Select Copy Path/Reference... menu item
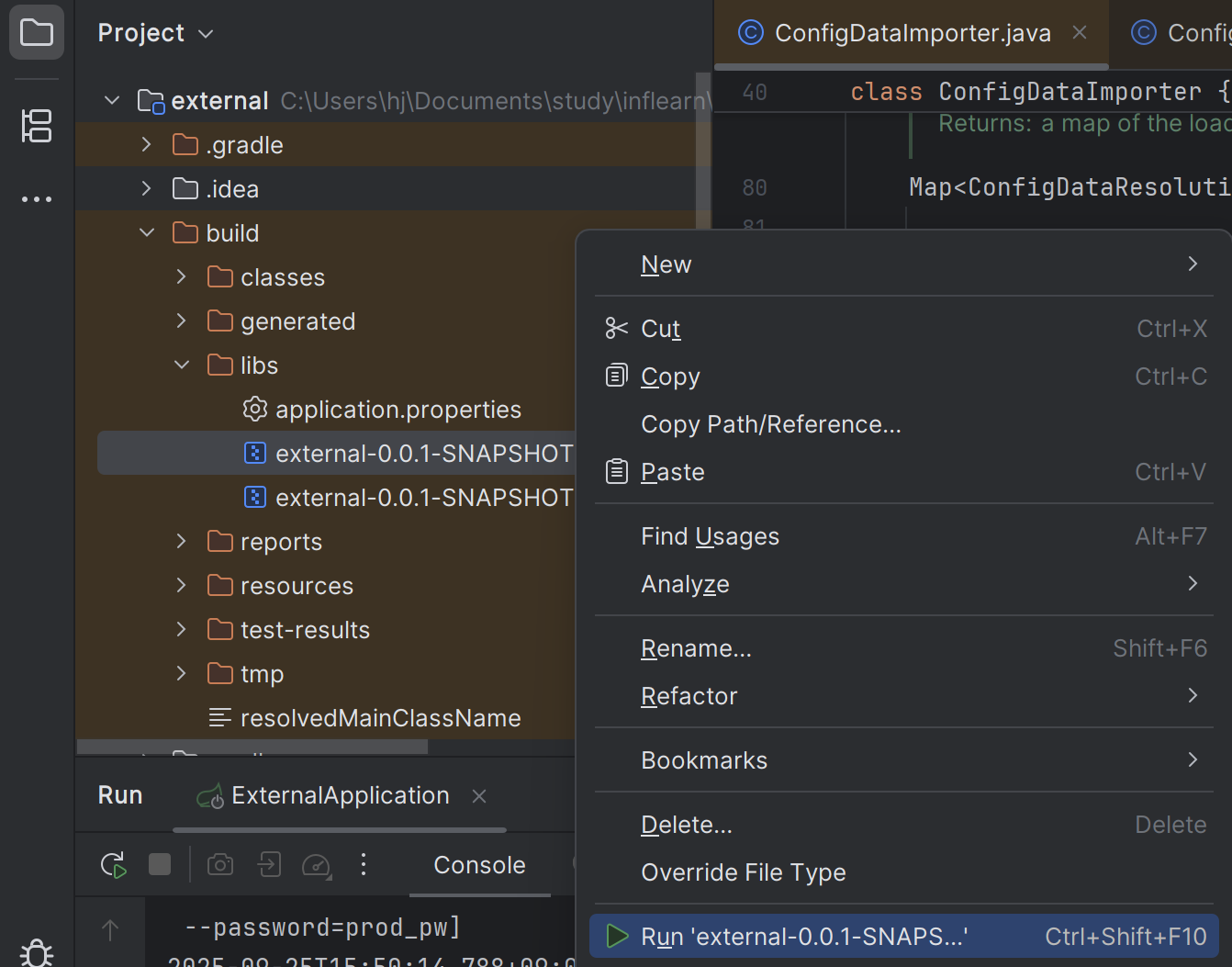The width and height of the screenshot is (1232, 967). (903, 424)
